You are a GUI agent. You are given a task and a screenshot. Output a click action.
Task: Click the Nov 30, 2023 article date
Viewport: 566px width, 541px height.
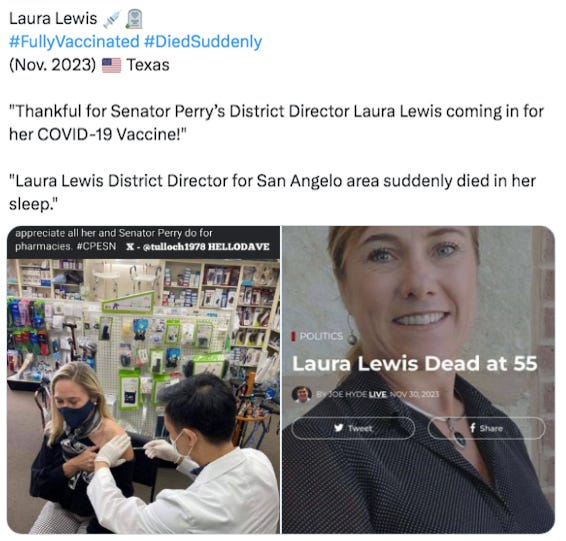point(414,394)
